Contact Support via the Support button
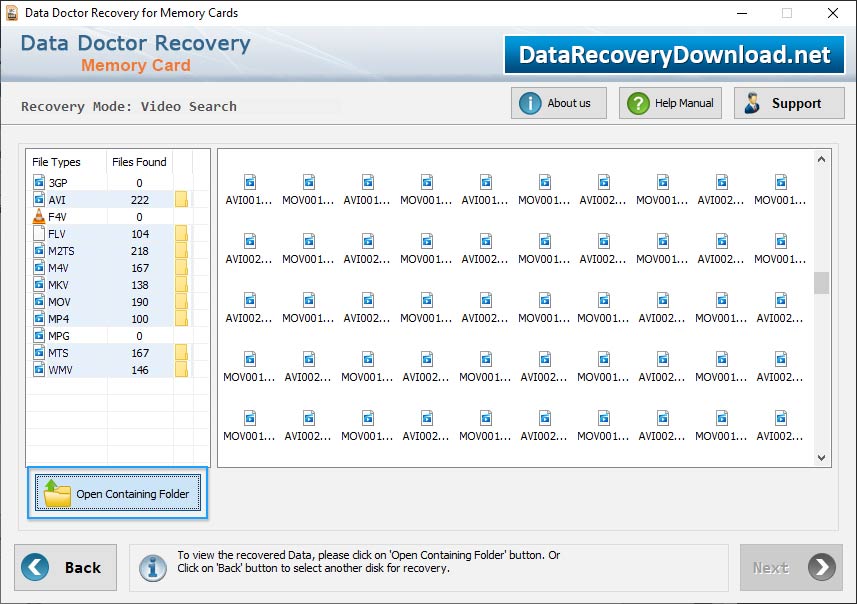The image size is (857, 604). pos(789,103)
